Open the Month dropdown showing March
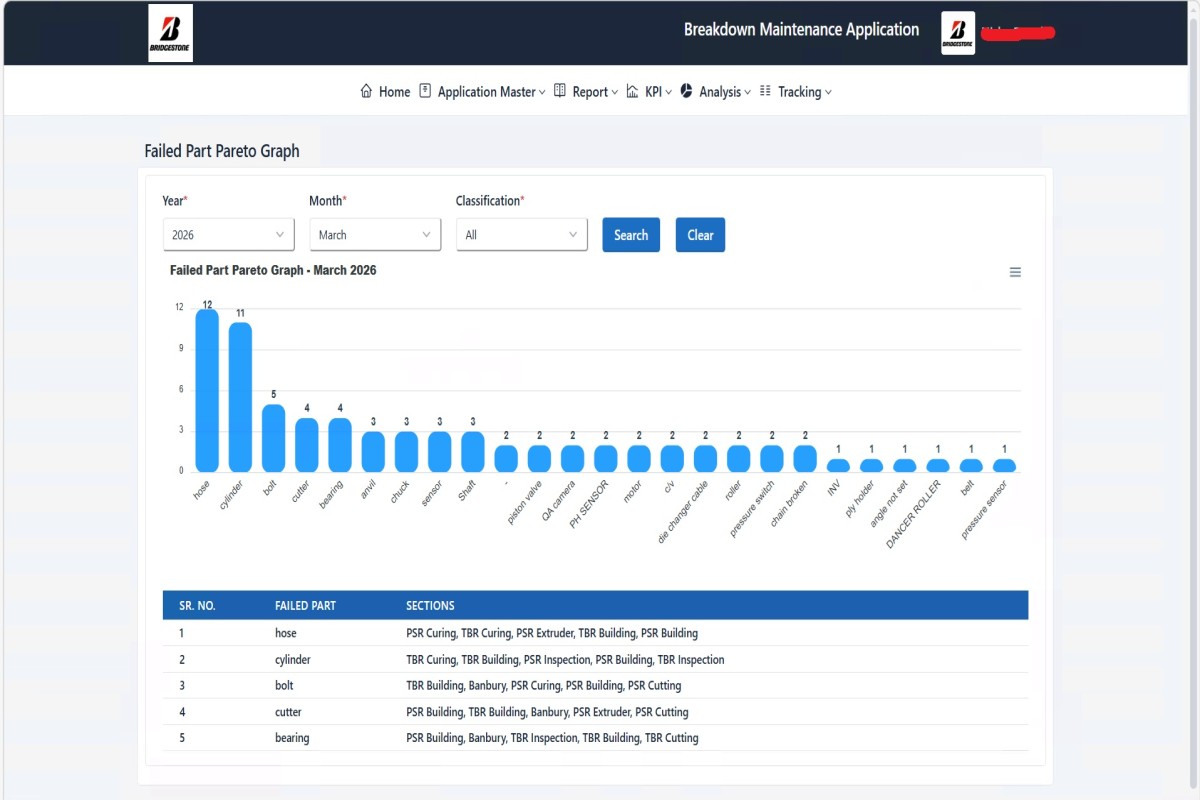The image size is (1200, 800). (375, 235)
